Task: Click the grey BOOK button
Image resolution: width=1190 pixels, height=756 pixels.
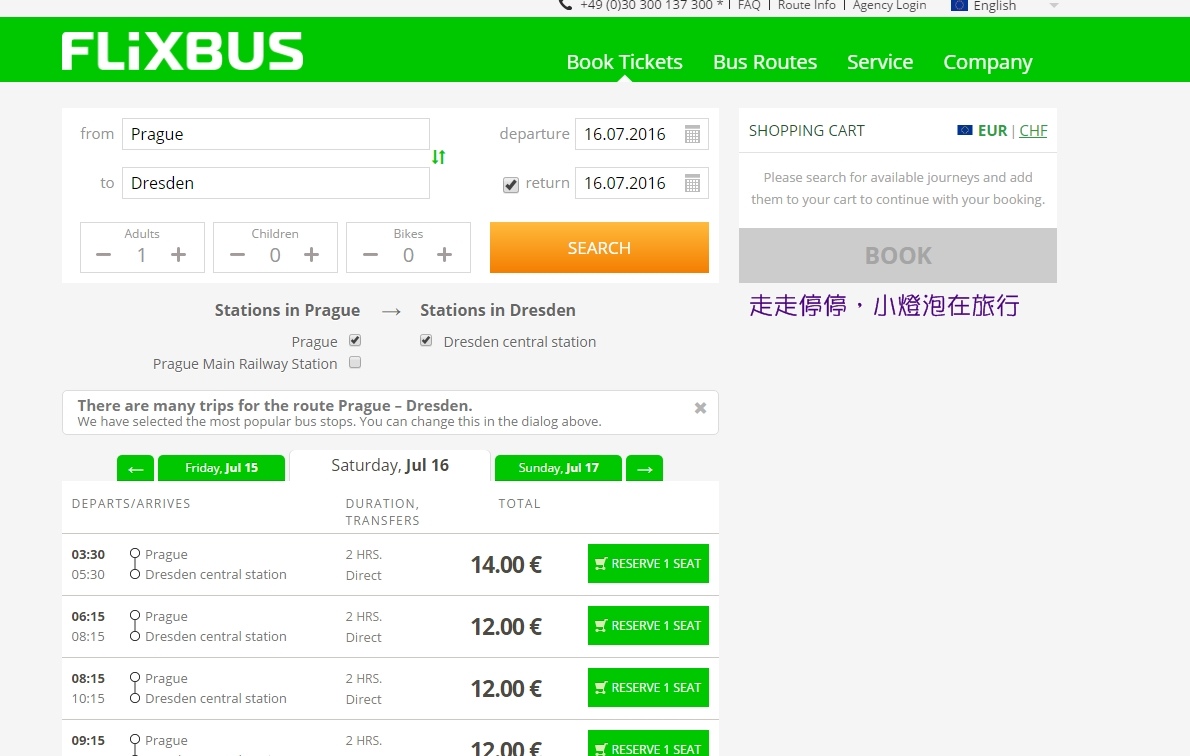Action: (x=898, y=256)
